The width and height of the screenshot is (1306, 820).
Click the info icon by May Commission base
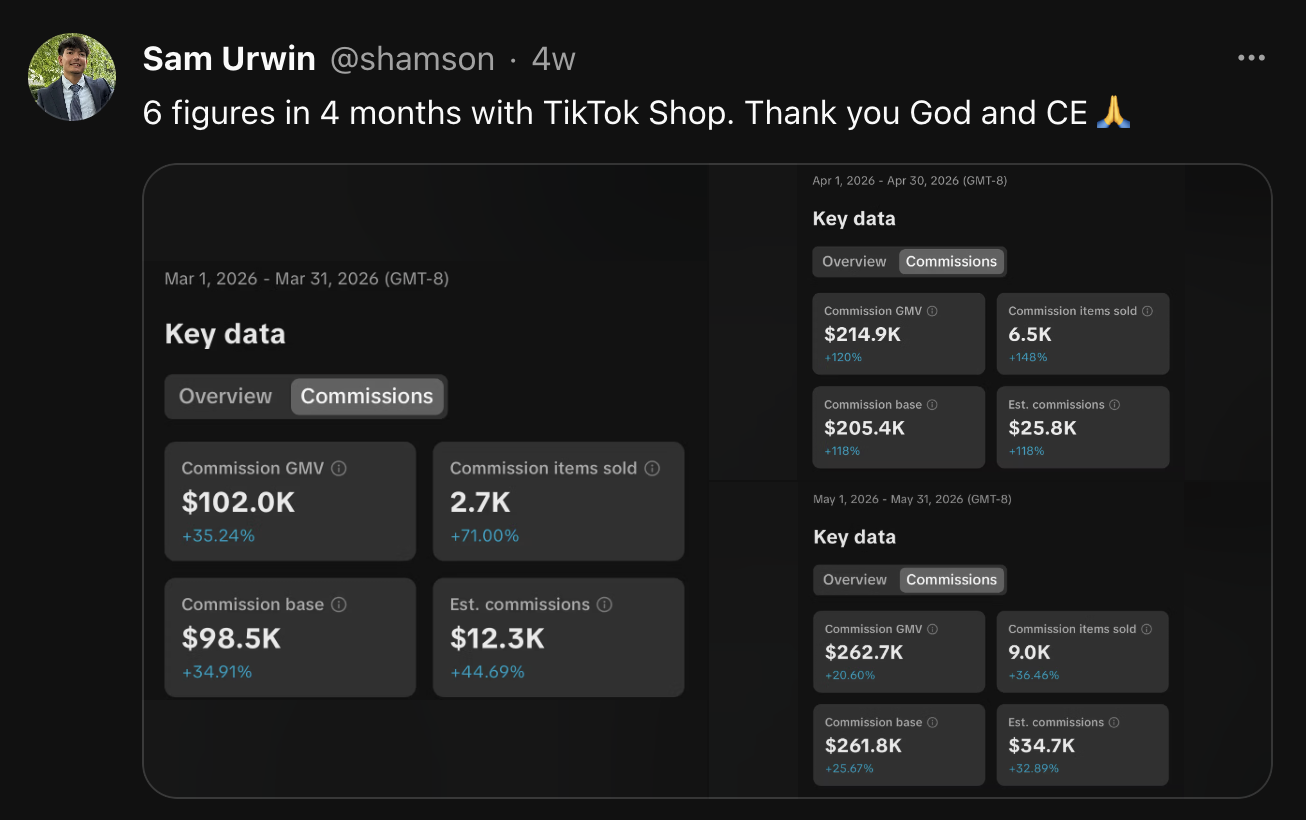(932, 722)
